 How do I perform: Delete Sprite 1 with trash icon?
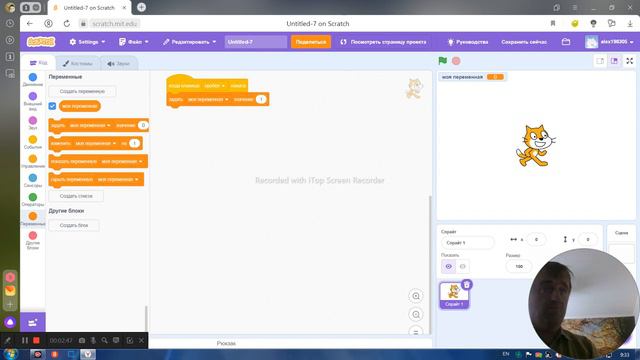tap(467, 284)
